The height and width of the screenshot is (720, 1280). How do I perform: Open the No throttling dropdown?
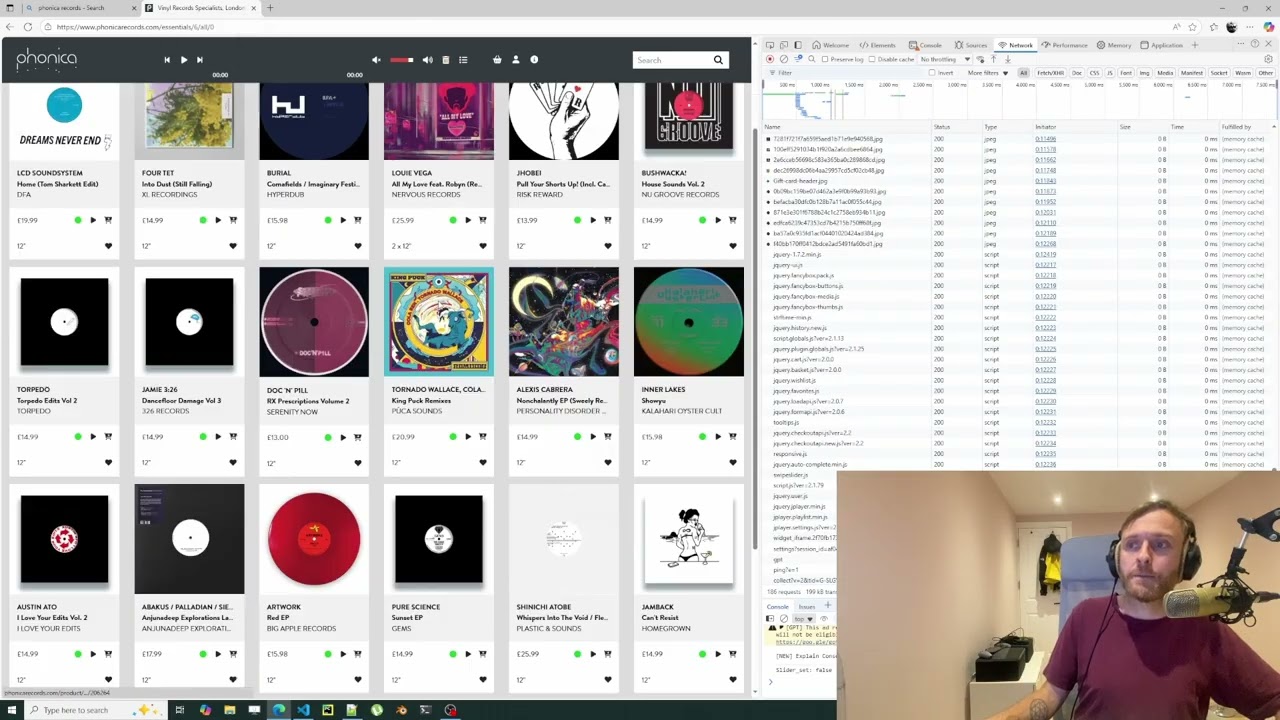pos(945,59)
